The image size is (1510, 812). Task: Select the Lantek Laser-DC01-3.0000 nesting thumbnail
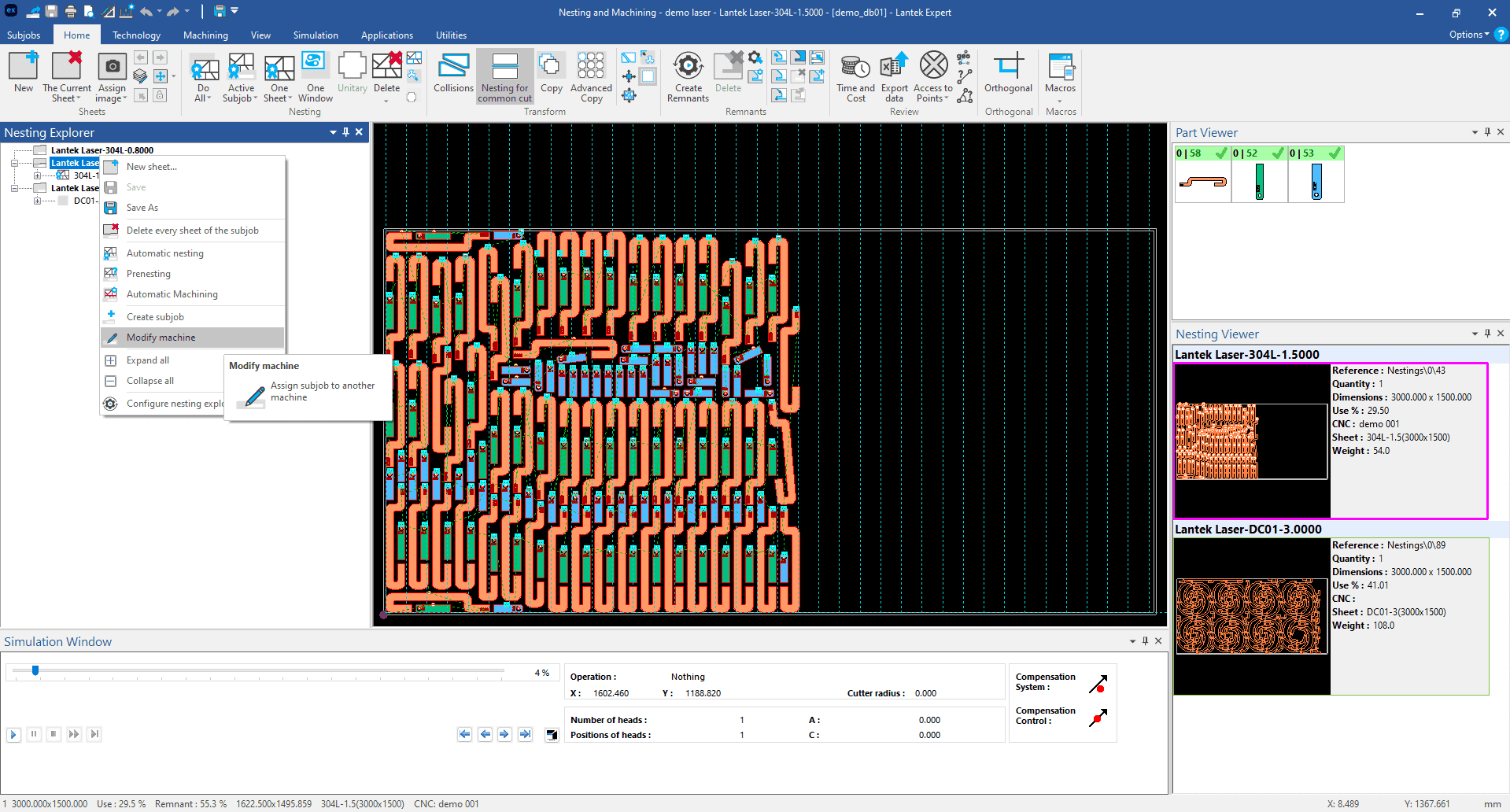tap(1251, 617)
